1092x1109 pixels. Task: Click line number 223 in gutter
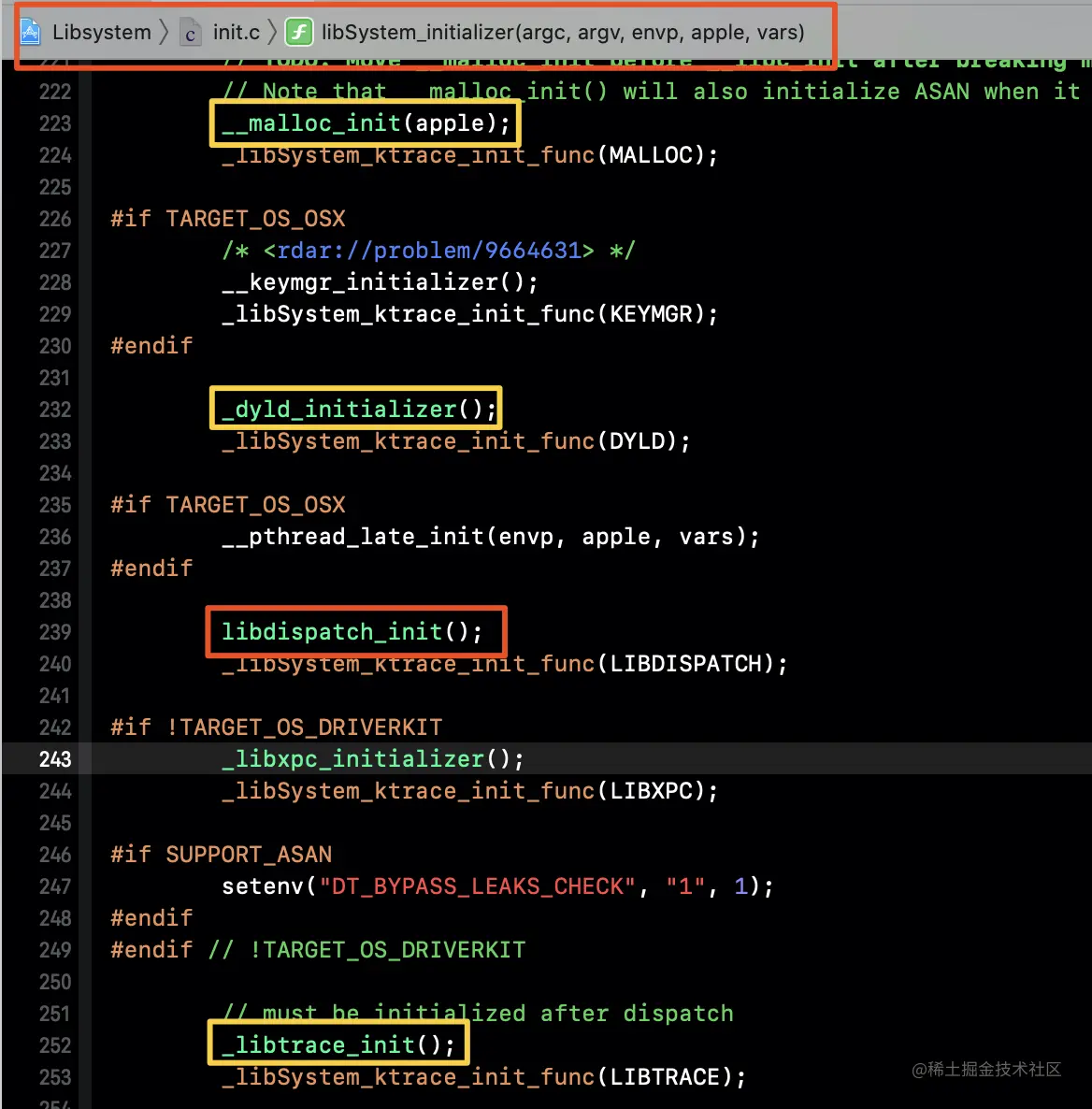(x=55, y=123)
